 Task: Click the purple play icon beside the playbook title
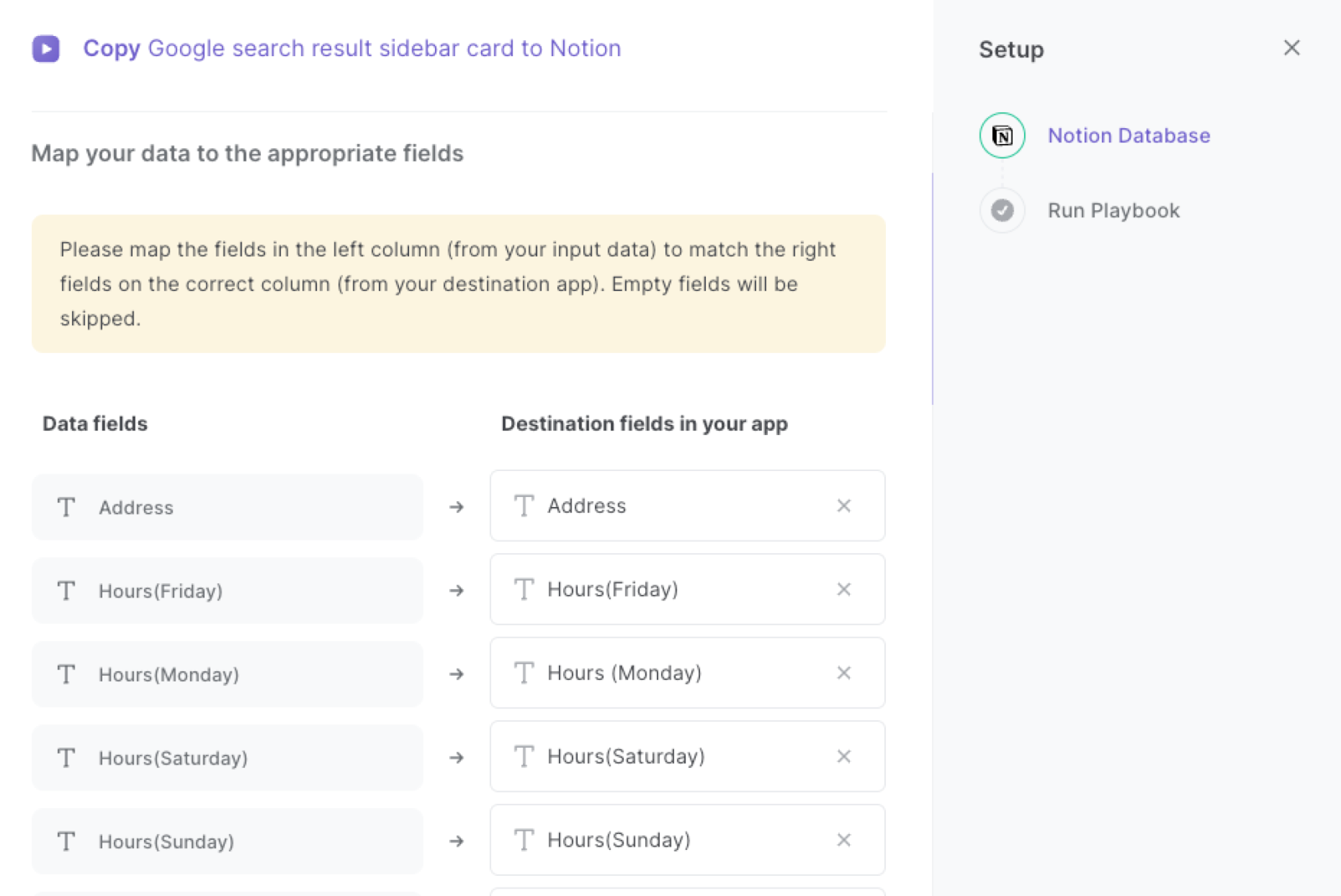46,49
